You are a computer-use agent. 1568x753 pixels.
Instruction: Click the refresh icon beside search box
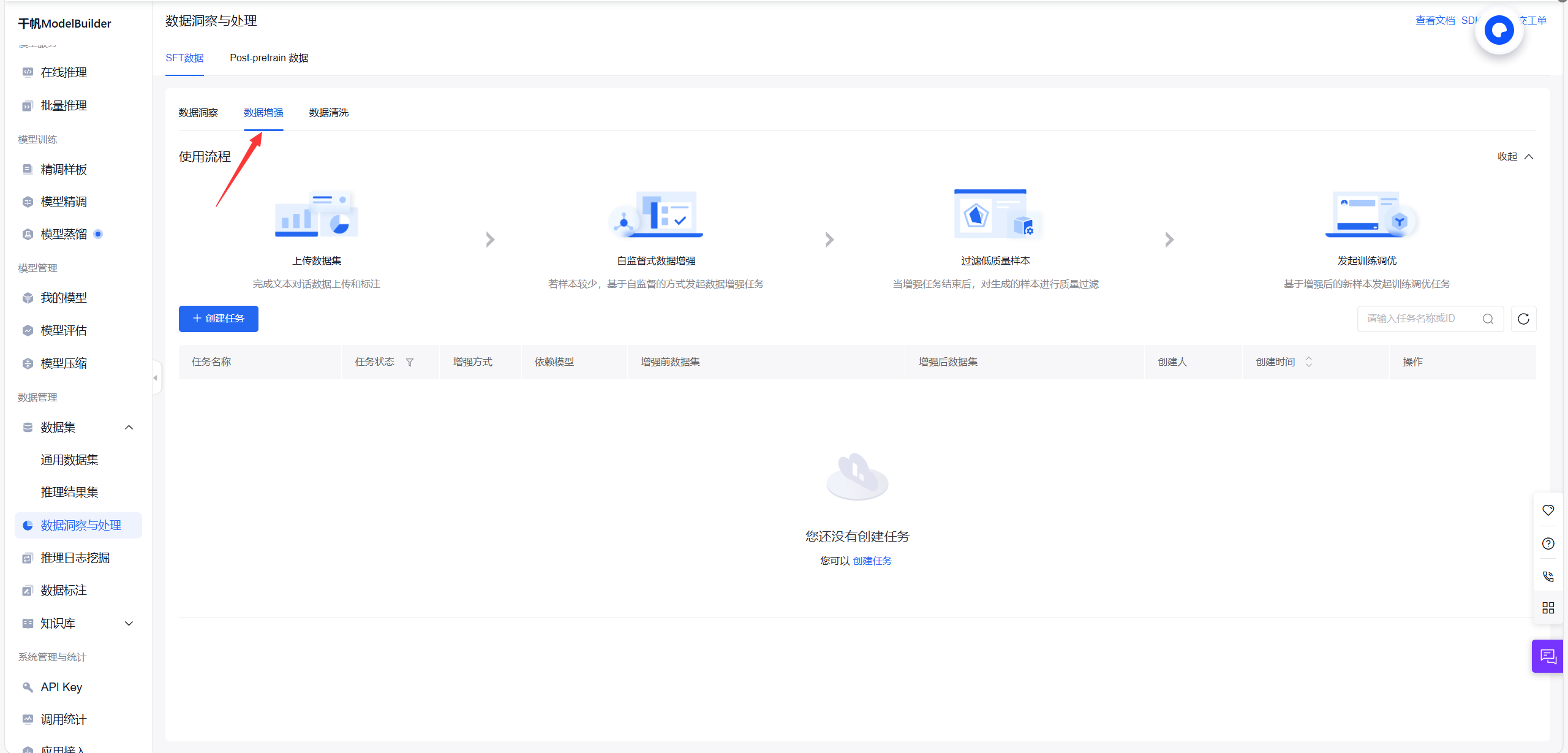(x=1523, y=319)
